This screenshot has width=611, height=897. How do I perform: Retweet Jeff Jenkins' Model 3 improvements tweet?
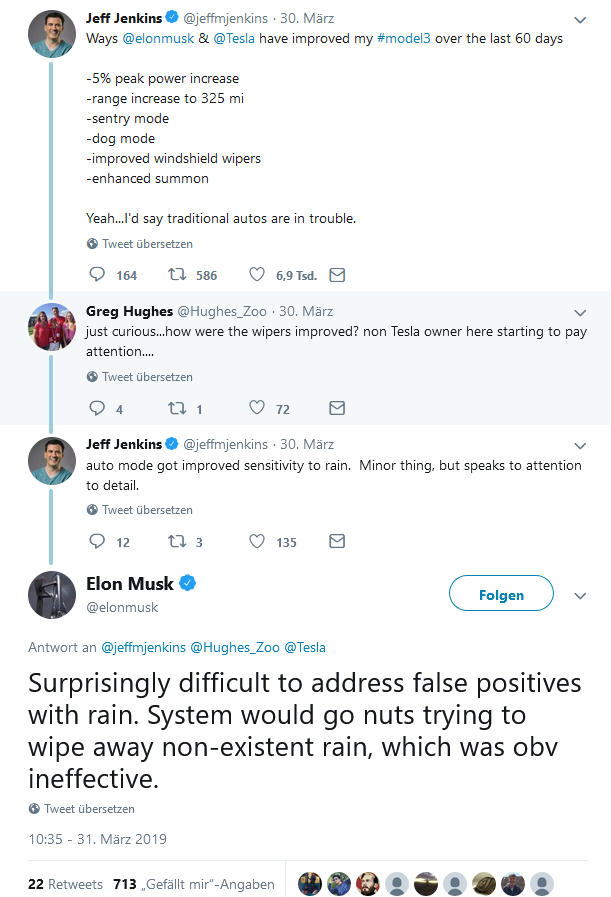coord(178,274)
